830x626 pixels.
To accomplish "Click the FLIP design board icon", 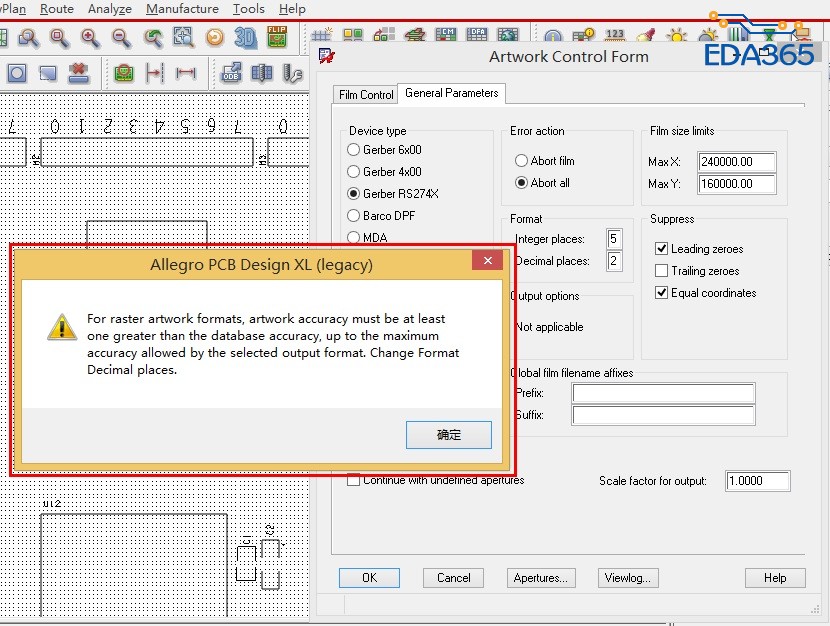I will [x=277, y=37].
